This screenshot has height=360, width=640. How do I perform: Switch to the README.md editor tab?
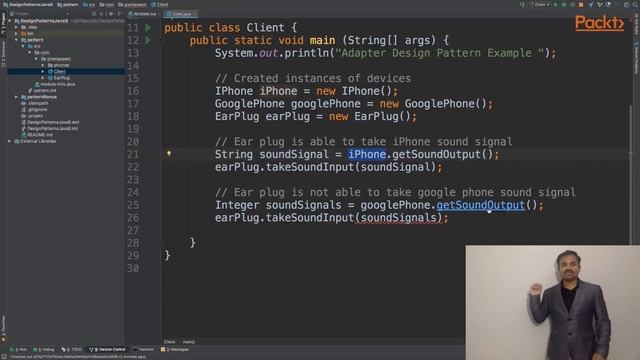click(143, 14)
